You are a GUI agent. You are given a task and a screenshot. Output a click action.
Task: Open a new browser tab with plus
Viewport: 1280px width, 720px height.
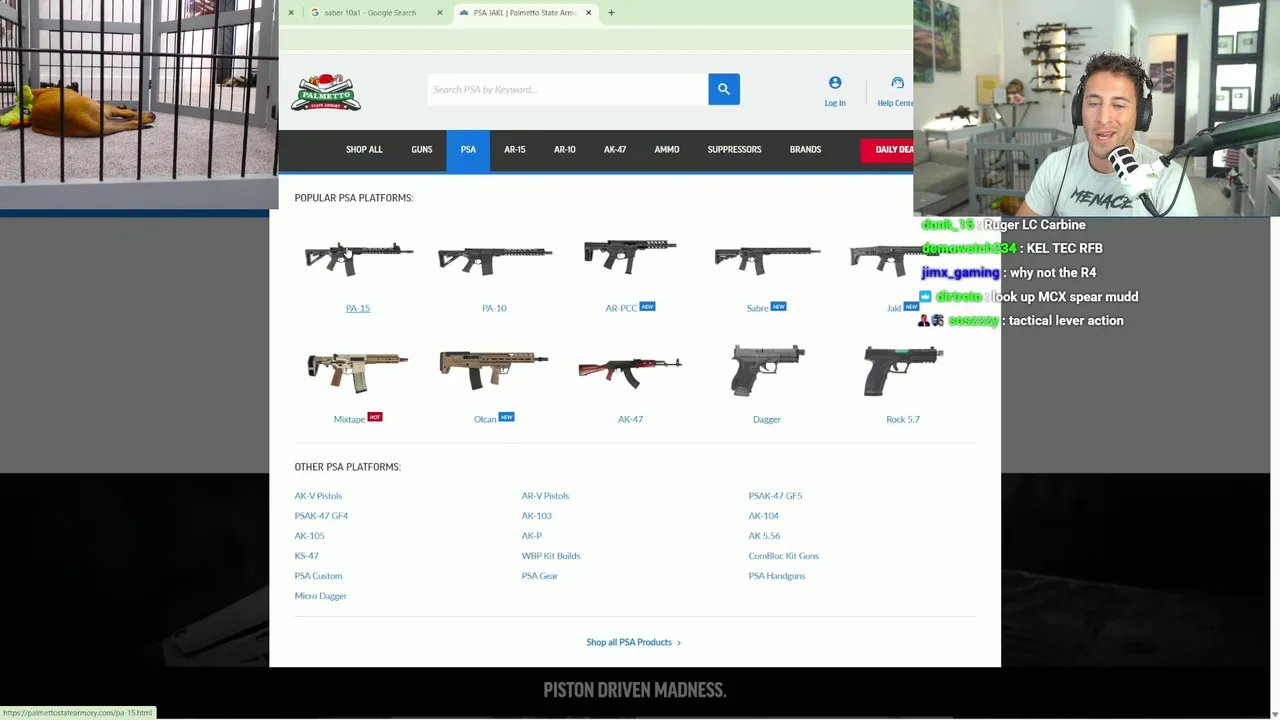click(x=611, y=13)
